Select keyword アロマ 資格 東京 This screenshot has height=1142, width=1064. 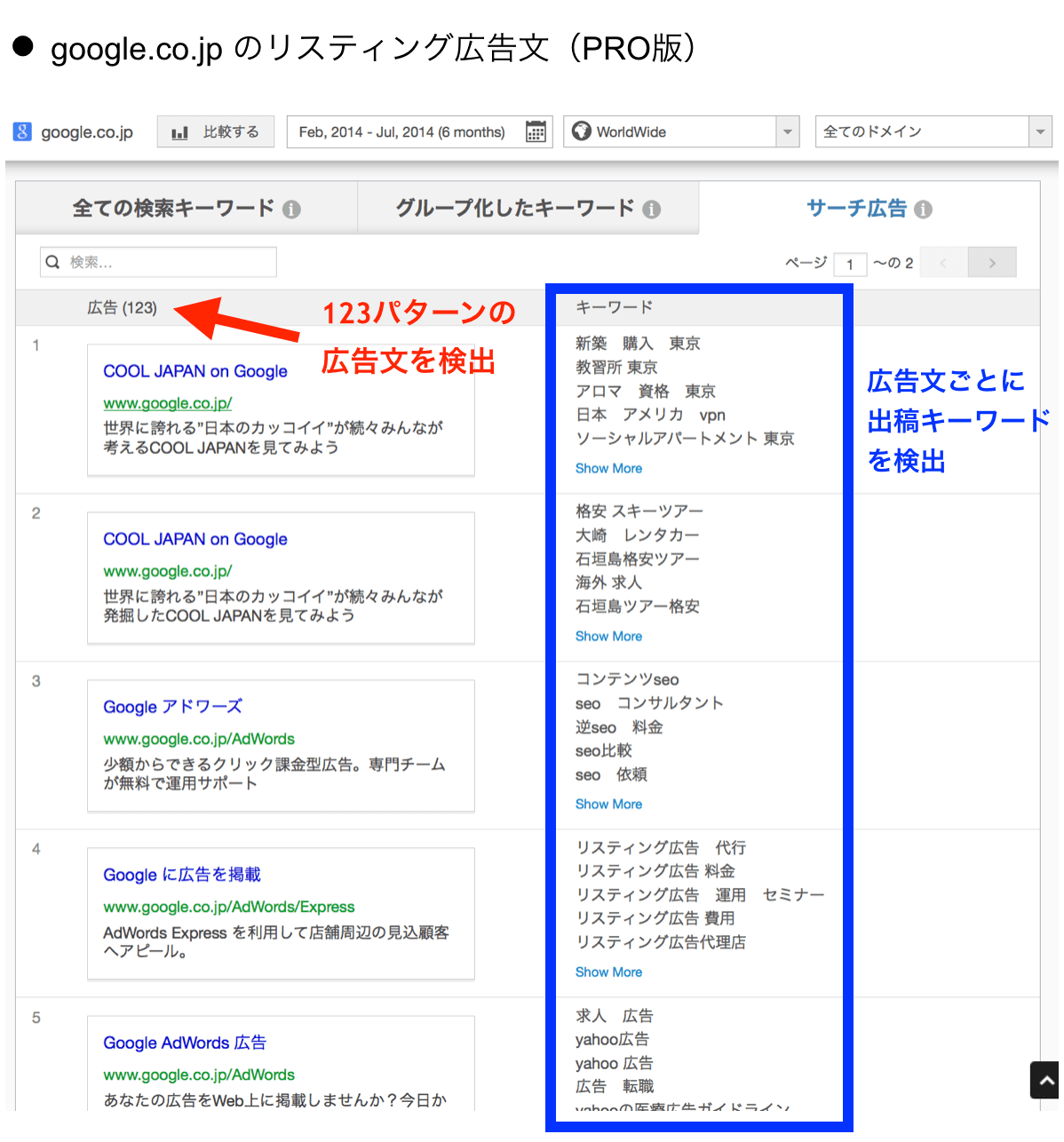[645, 391]
